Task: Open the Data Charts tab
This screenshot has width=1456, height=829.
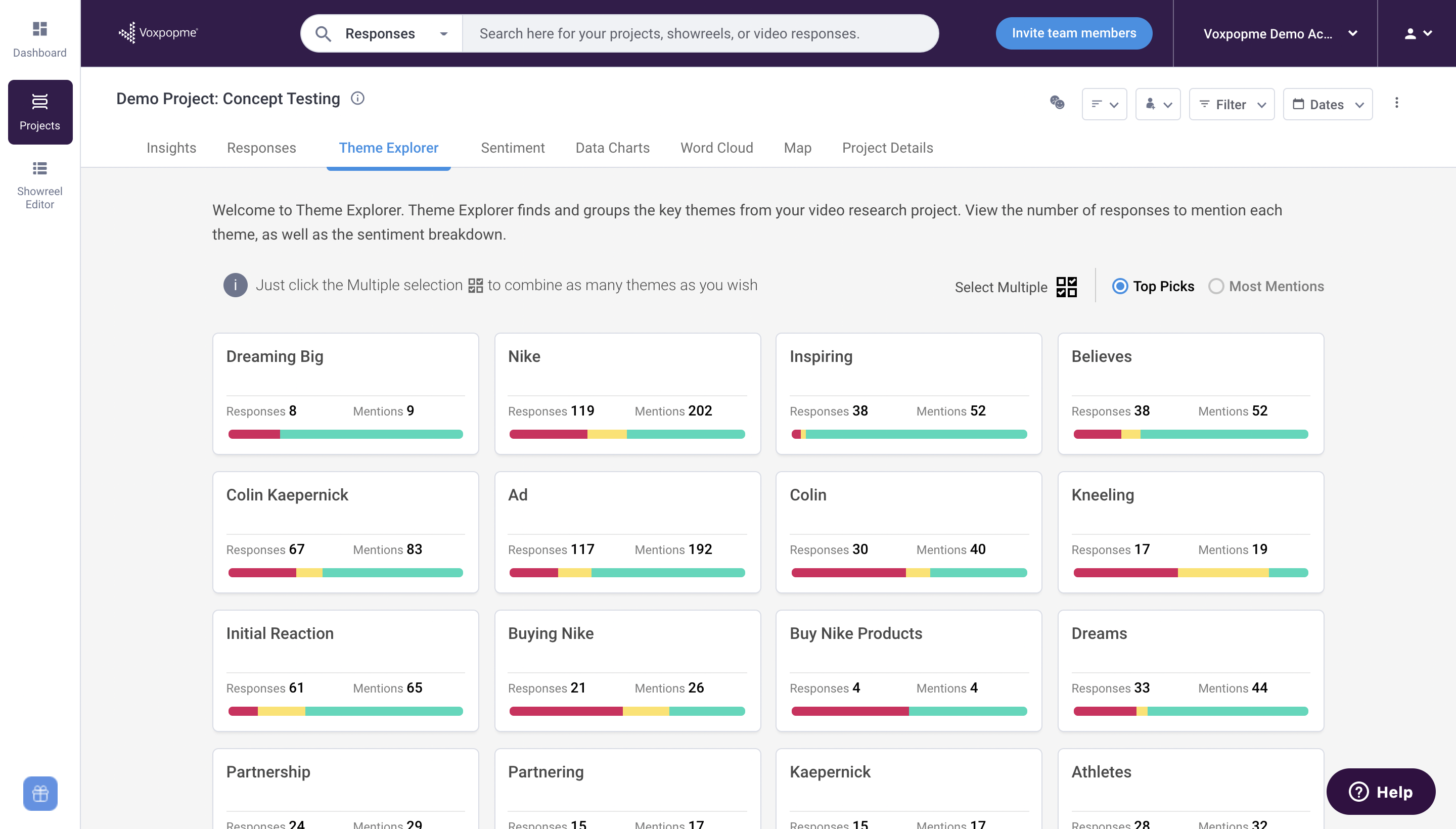Action: pos(612,148)
